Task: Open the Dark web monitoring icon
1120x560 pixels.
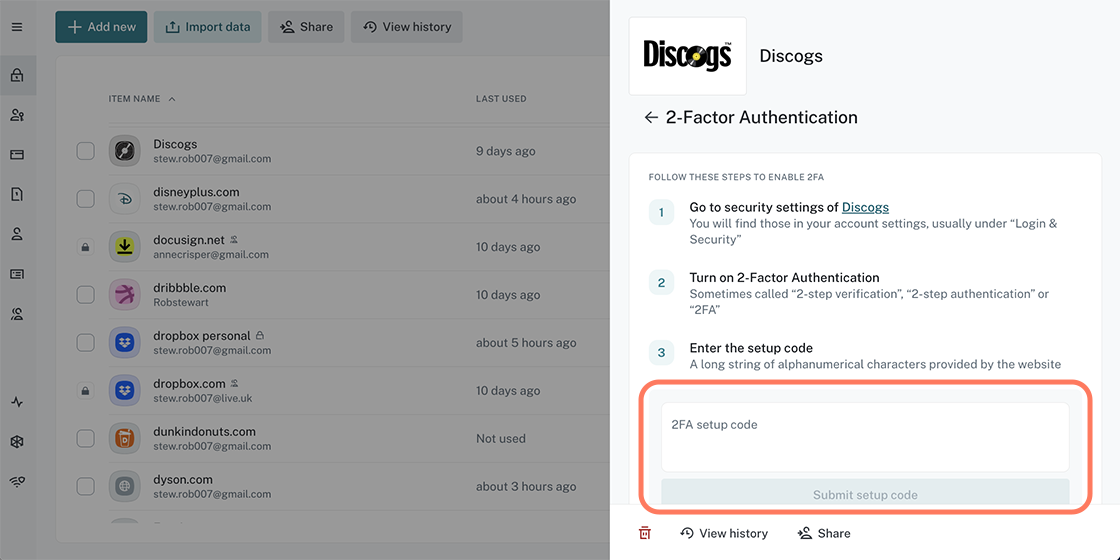Action: pos(17,442)
